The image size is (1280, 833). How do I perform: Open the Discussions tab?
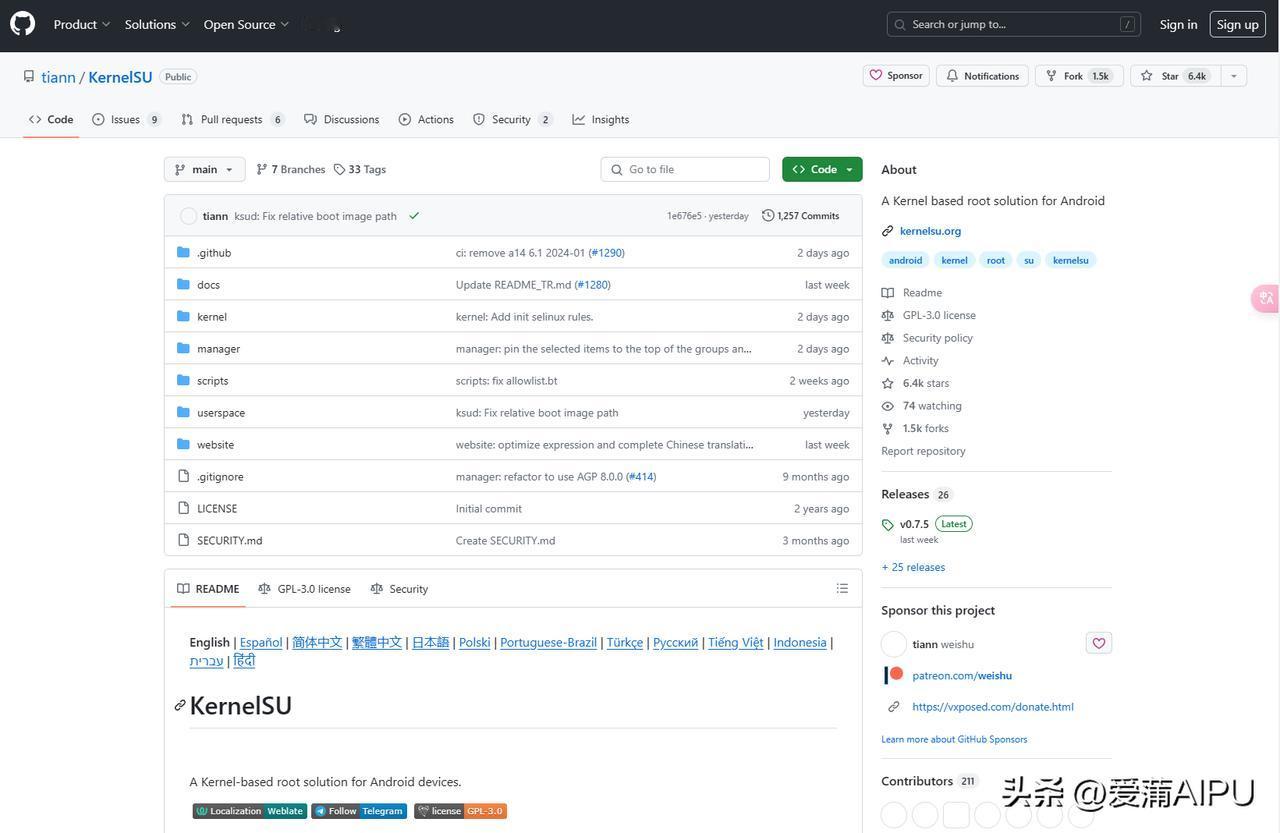coord(342,120)
